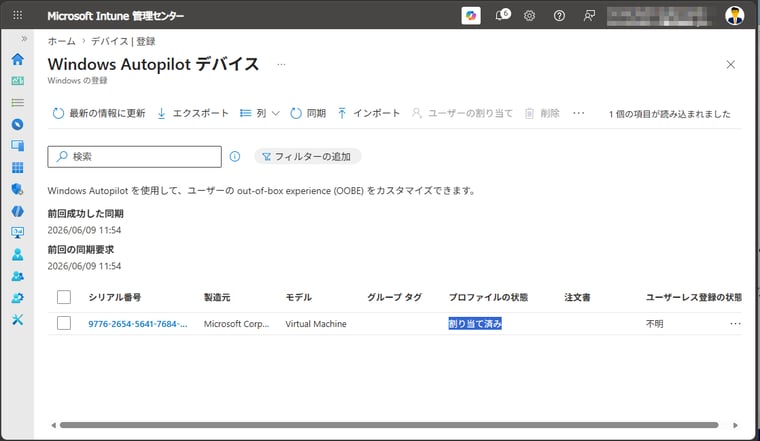The image size is (760, 441).
Task: Open the more options ellipsis beside page title
Action: coord(281,64)
